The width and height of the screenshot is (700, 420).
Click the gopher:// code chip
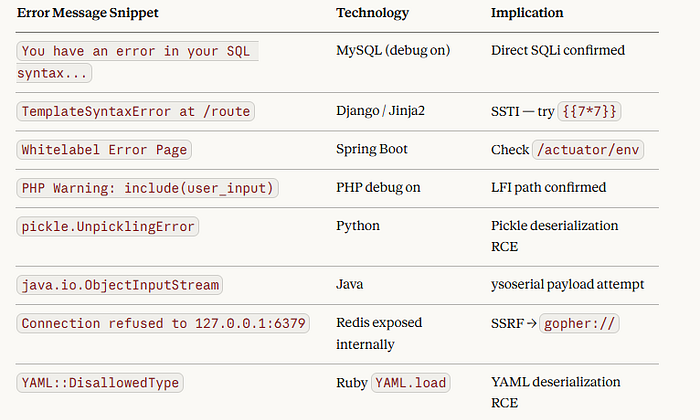pos(579,323)
